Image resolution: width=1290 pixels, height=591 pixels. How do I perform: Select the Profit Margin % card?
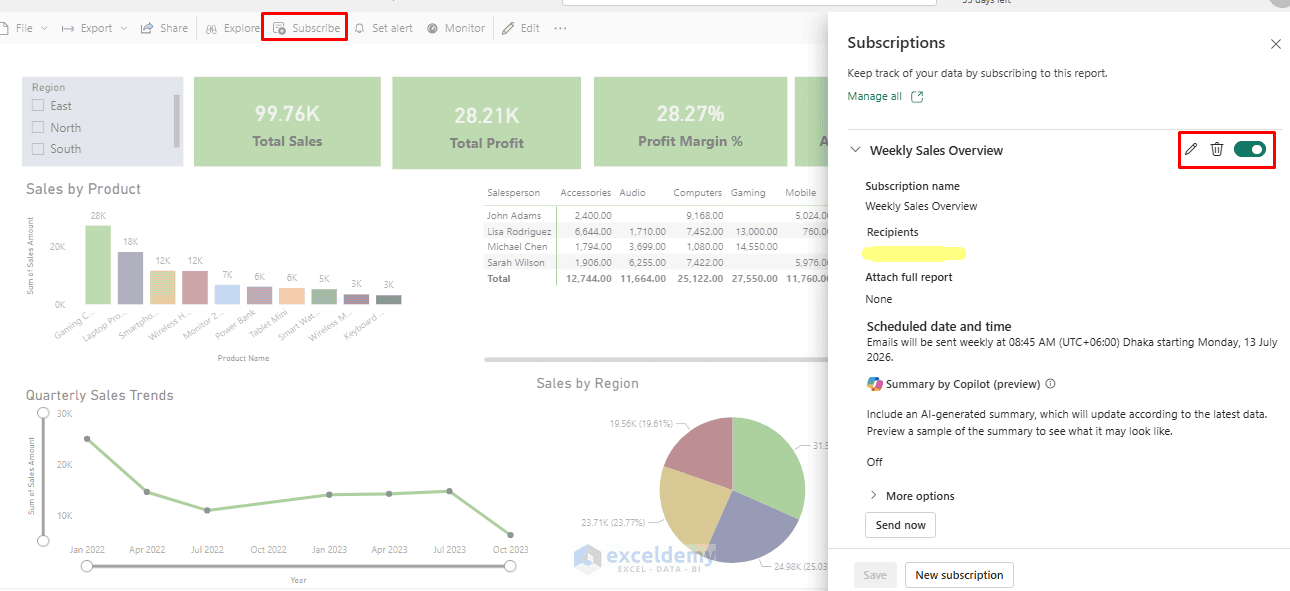(690, 122)
